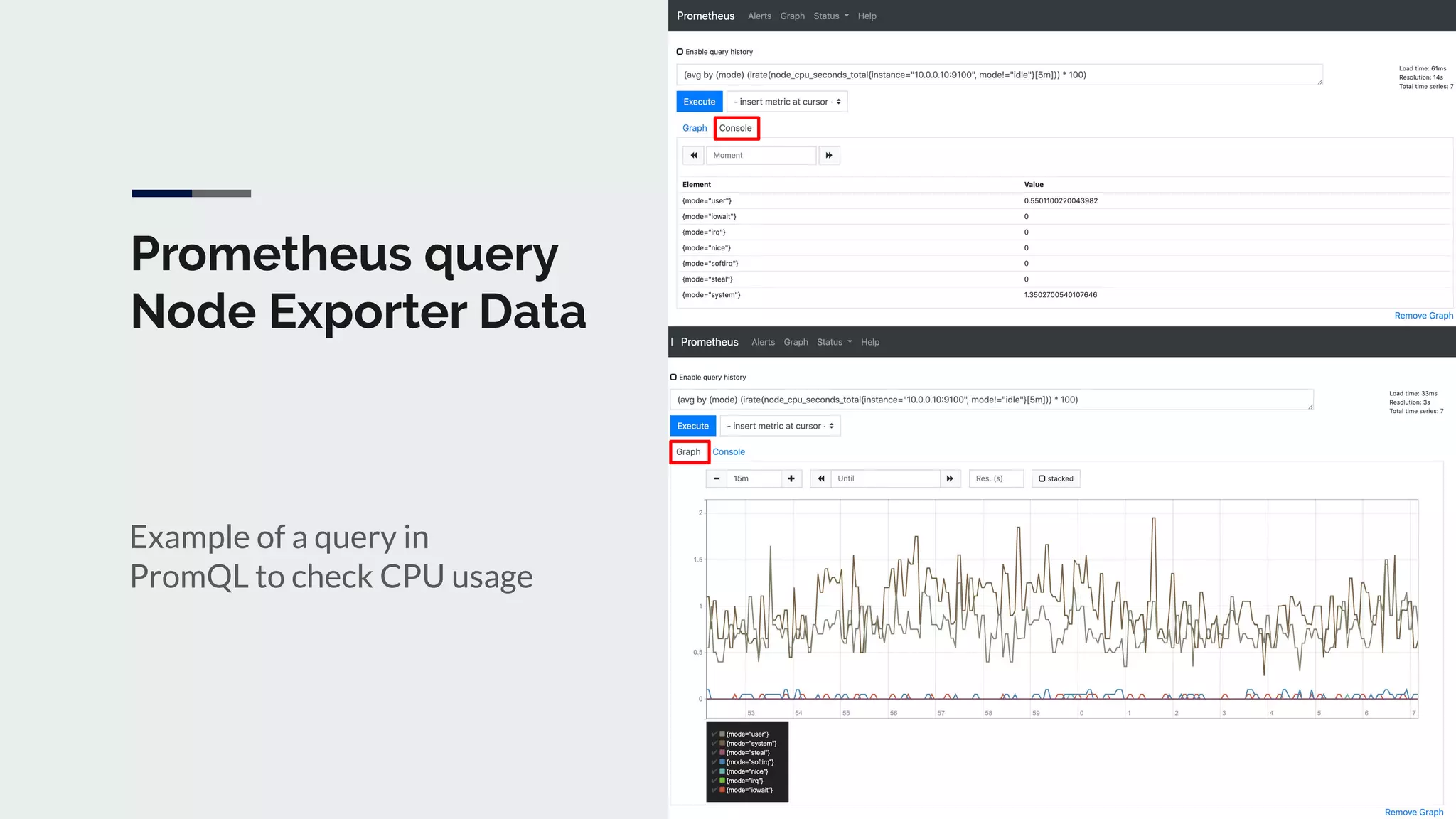1456x819 pixels.
Task: Click the green irq color swatch in legend
Action: coord(722,780)
